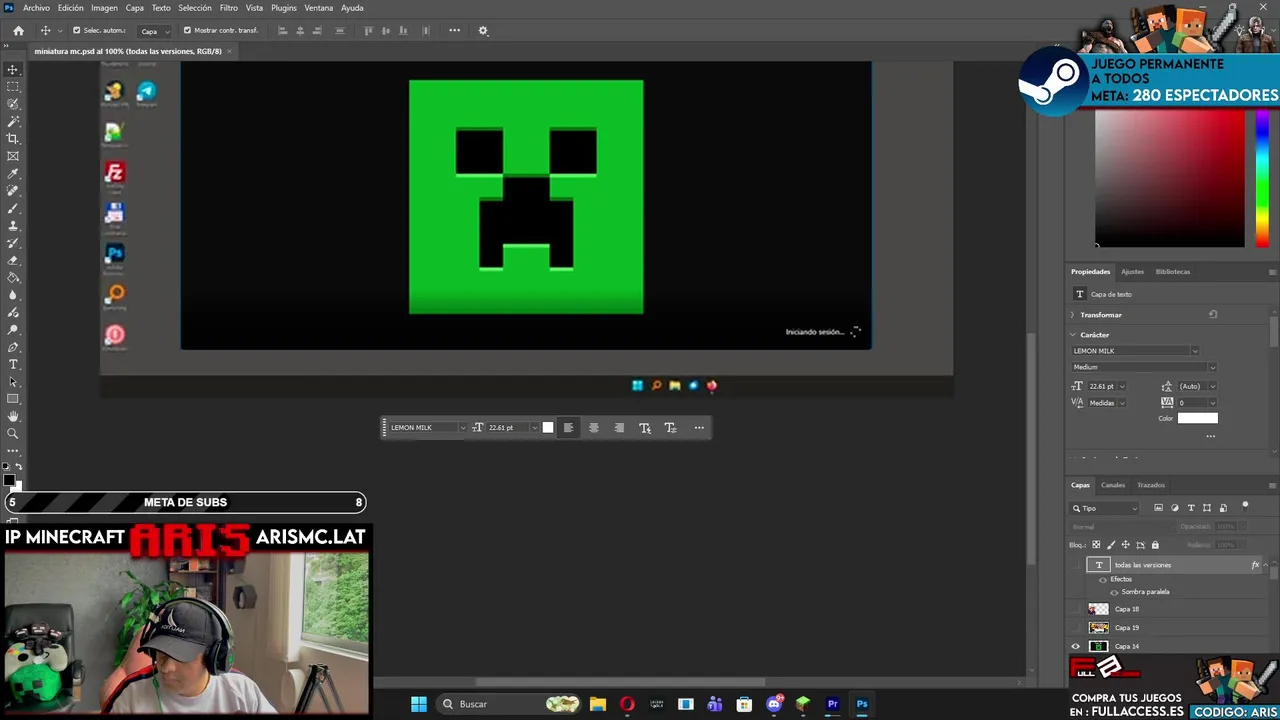Click lock transparent pixels icon
1280x720 pixels.
coord(1096,545)
